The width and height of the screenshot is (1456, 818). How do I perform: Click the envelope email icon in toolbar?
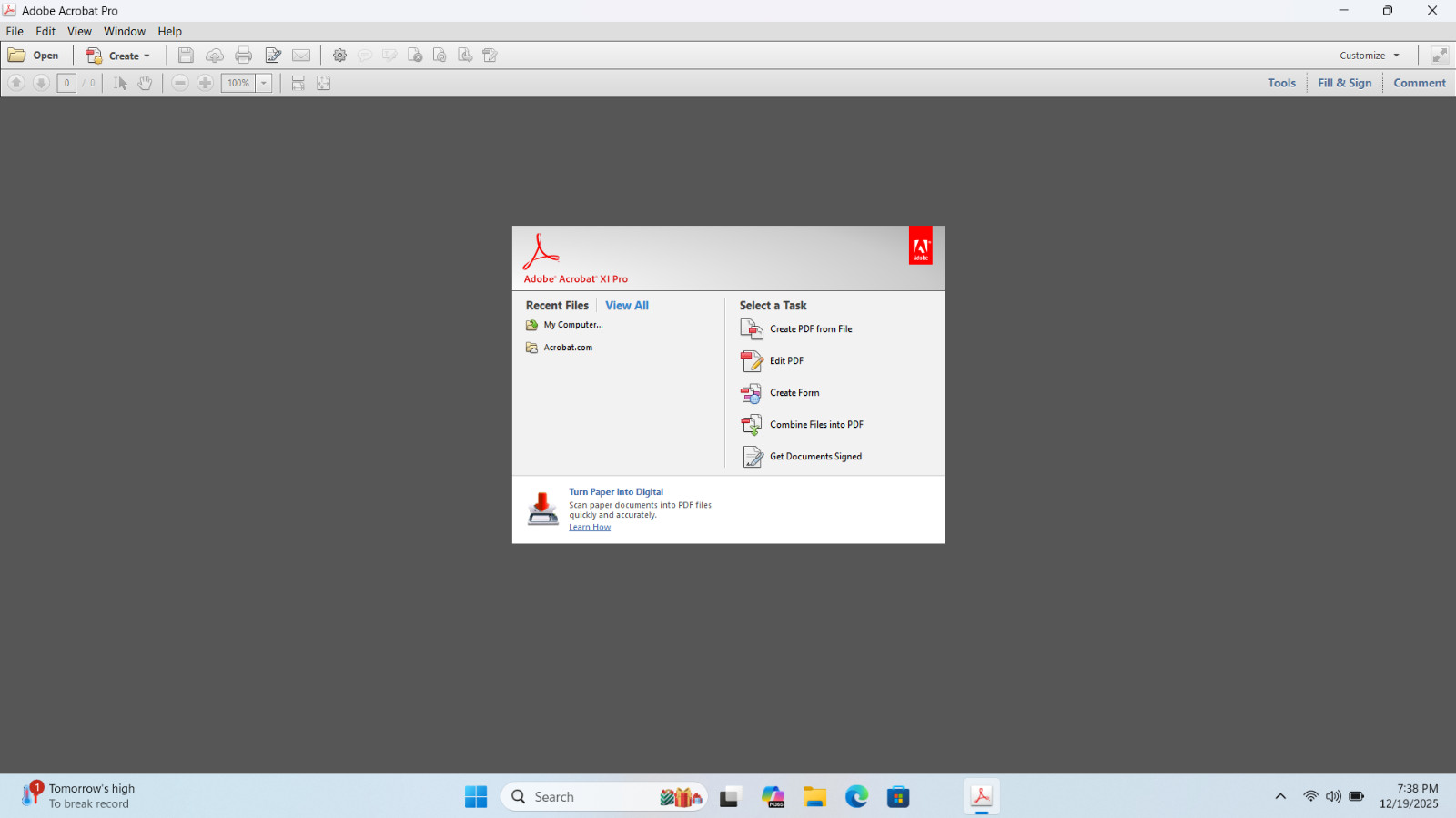[301, 56]
